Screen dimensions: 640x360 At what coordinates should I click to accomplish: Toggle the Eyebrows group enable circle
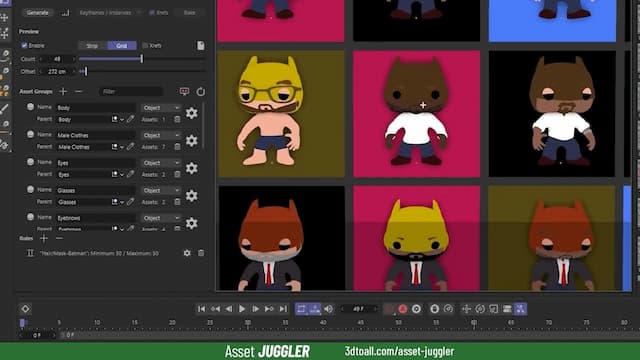[x=30, y=217]
